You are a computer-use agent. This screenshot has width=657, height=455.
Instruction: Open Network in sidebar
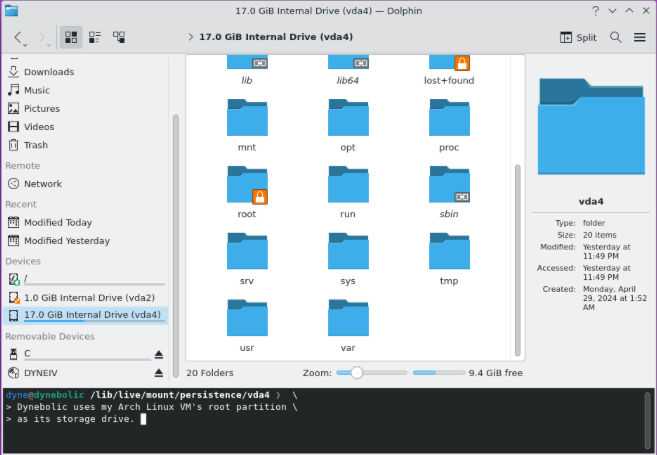tap(86, 184)
